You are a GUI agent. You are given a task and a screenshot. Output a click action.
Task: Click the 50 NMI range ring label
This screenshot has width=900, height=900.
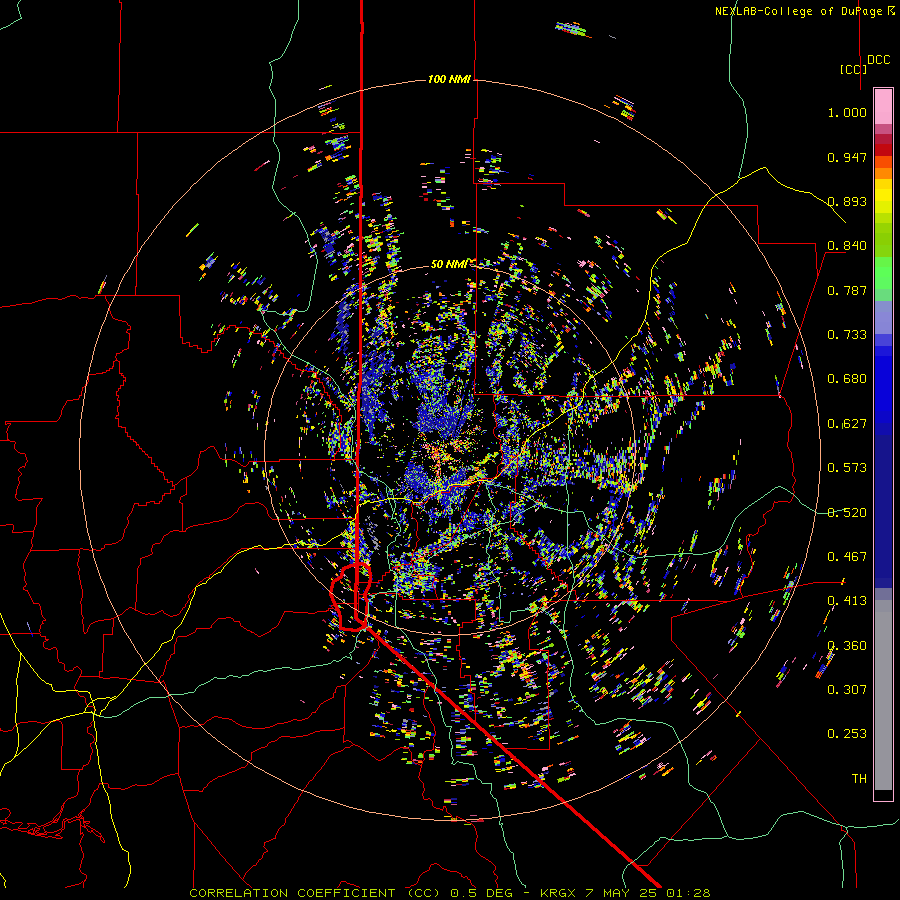[449, 264]
